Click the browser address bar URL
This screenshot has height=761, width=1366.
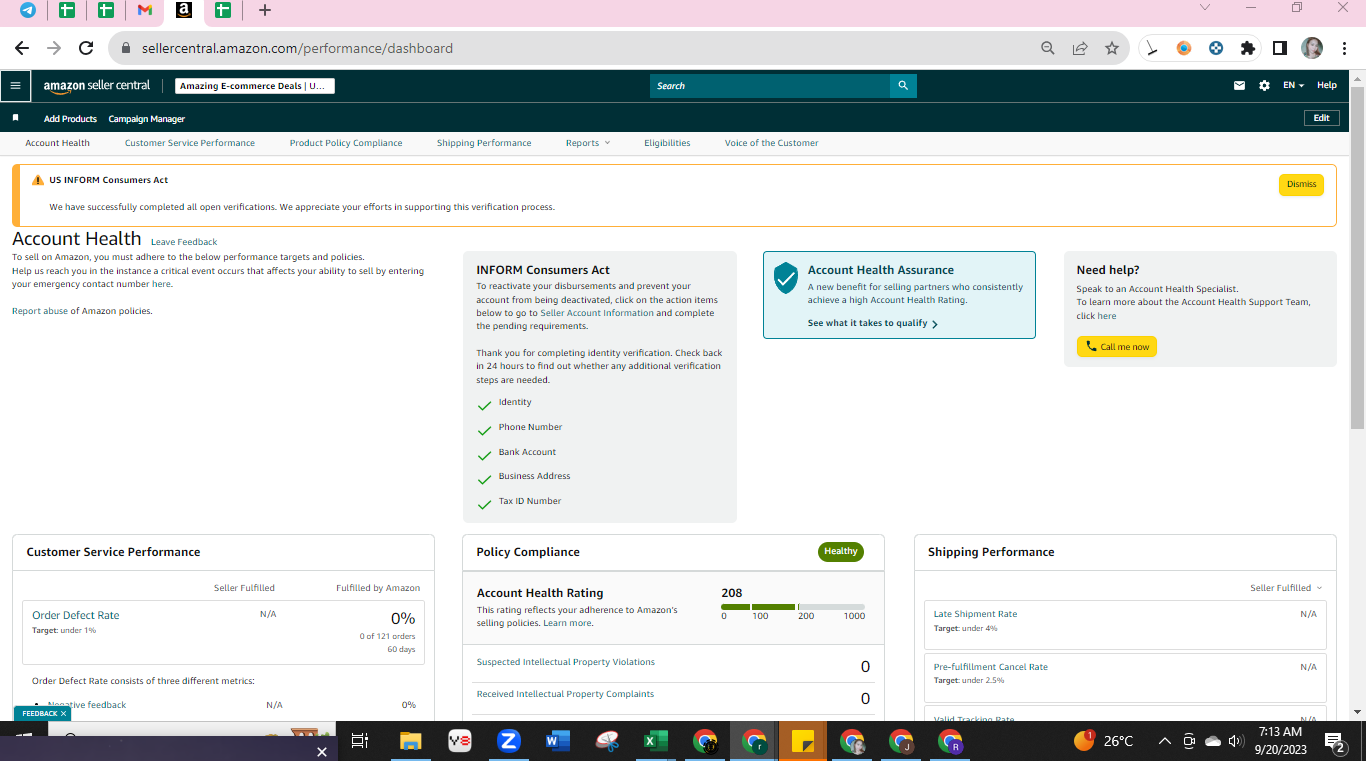297,48
